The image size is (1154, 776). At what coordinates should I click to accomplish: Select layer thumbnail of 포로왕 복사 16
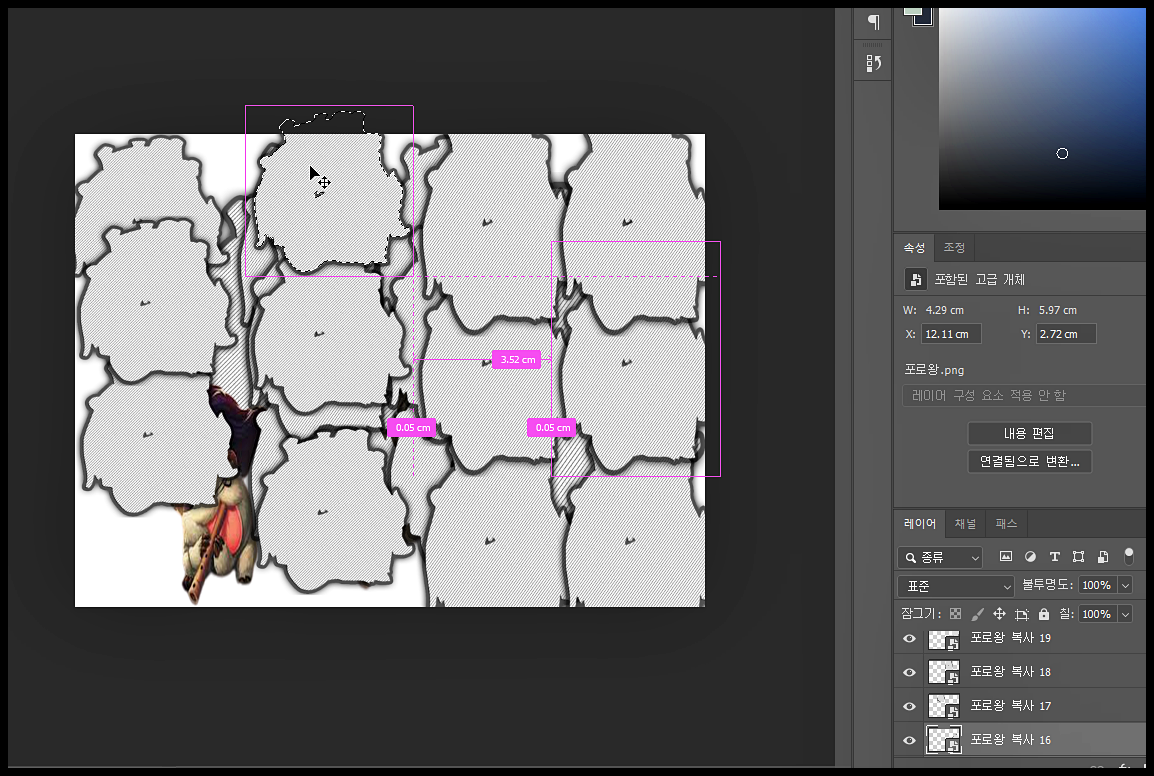pyautogui.click(x=944, y=740)
